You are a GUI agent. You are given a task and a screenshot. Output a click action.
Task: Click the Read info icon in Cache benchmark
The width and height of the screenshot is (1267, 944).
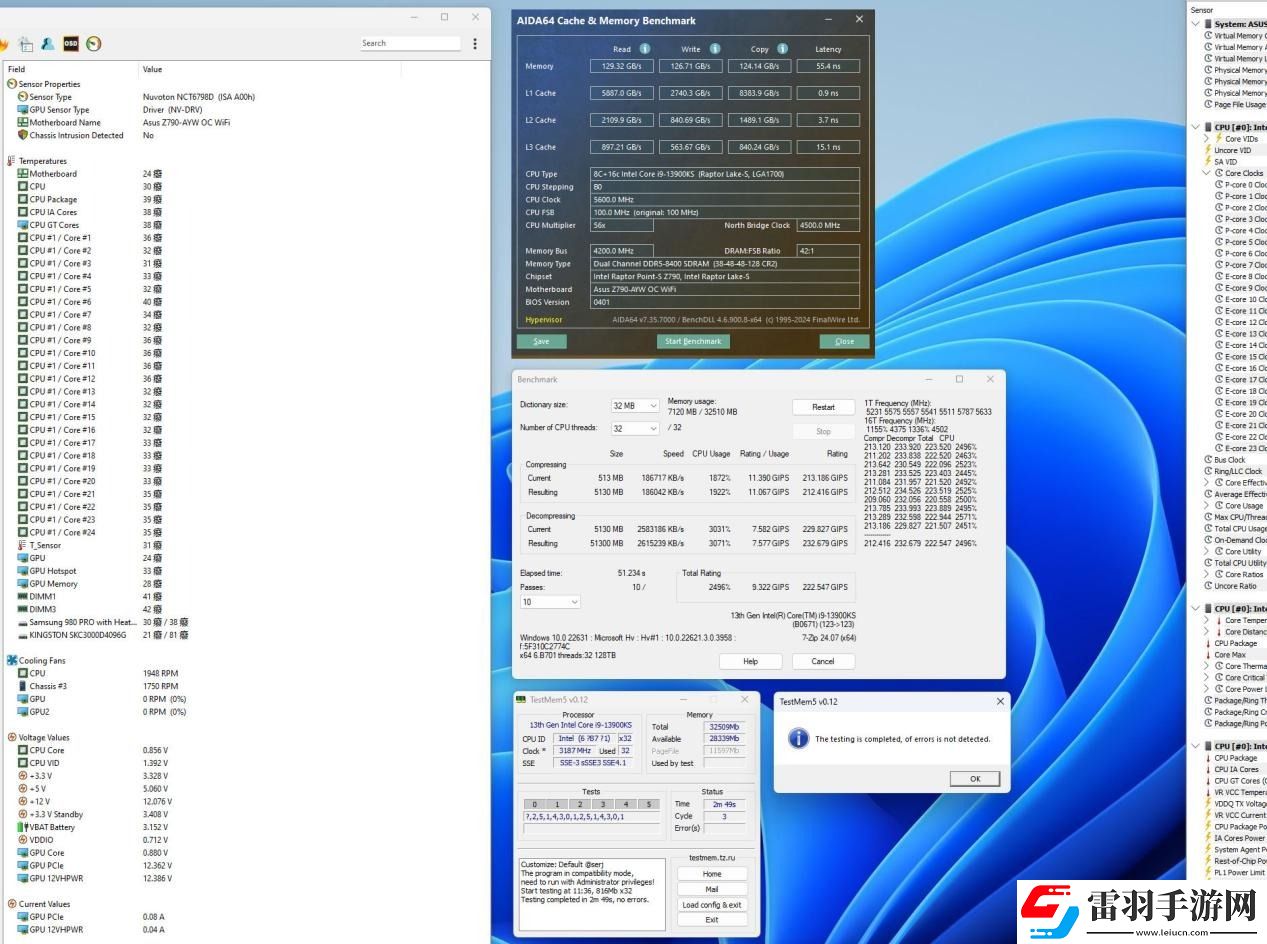pyautogui.click(x=645, y=48)
